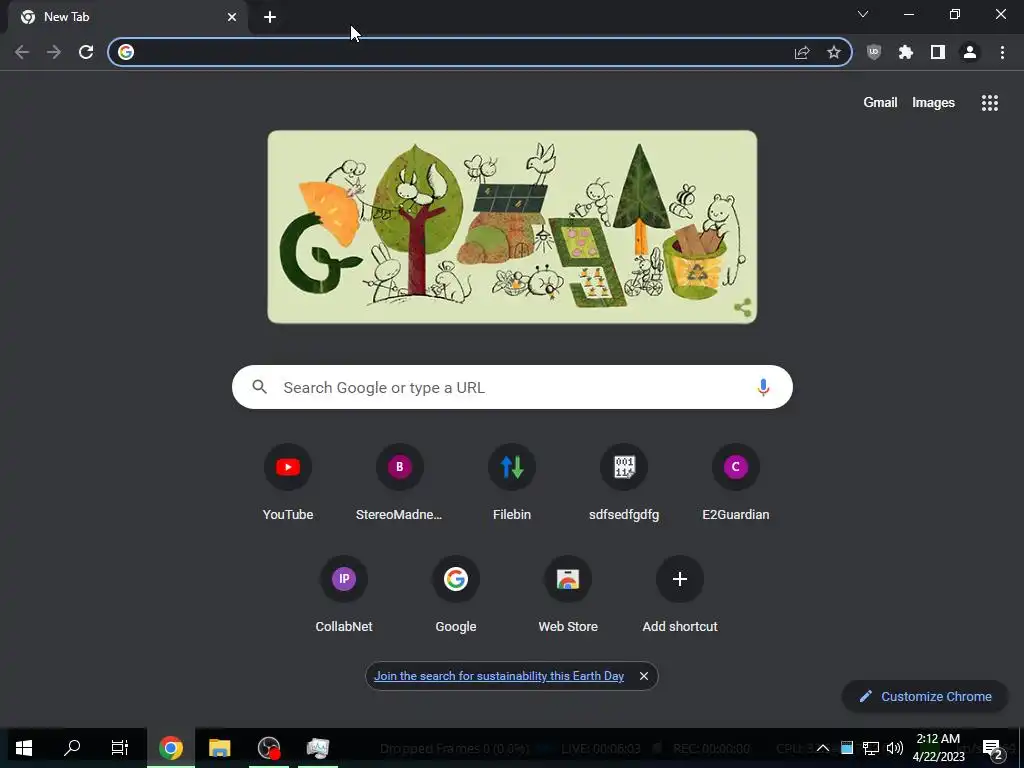Click the browser back arrow
This screenshot has height=768, width=1024.
[22, 52]
